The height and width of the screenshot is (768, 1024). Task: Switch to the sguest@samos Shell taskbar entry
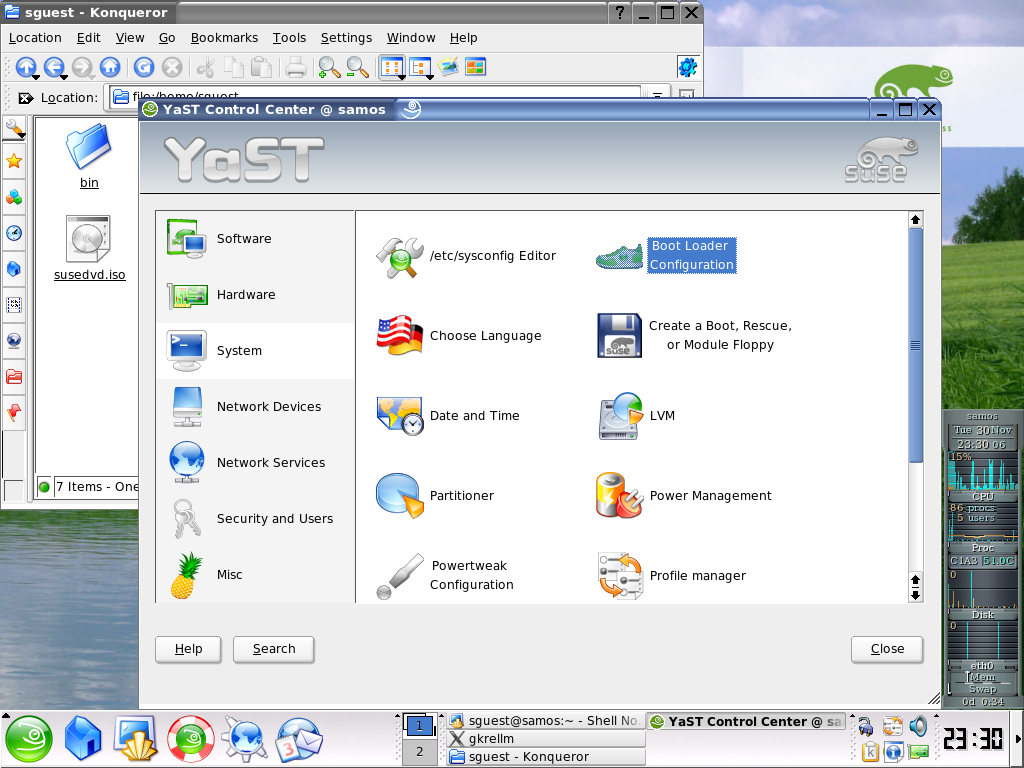click(x=547, y=721)
